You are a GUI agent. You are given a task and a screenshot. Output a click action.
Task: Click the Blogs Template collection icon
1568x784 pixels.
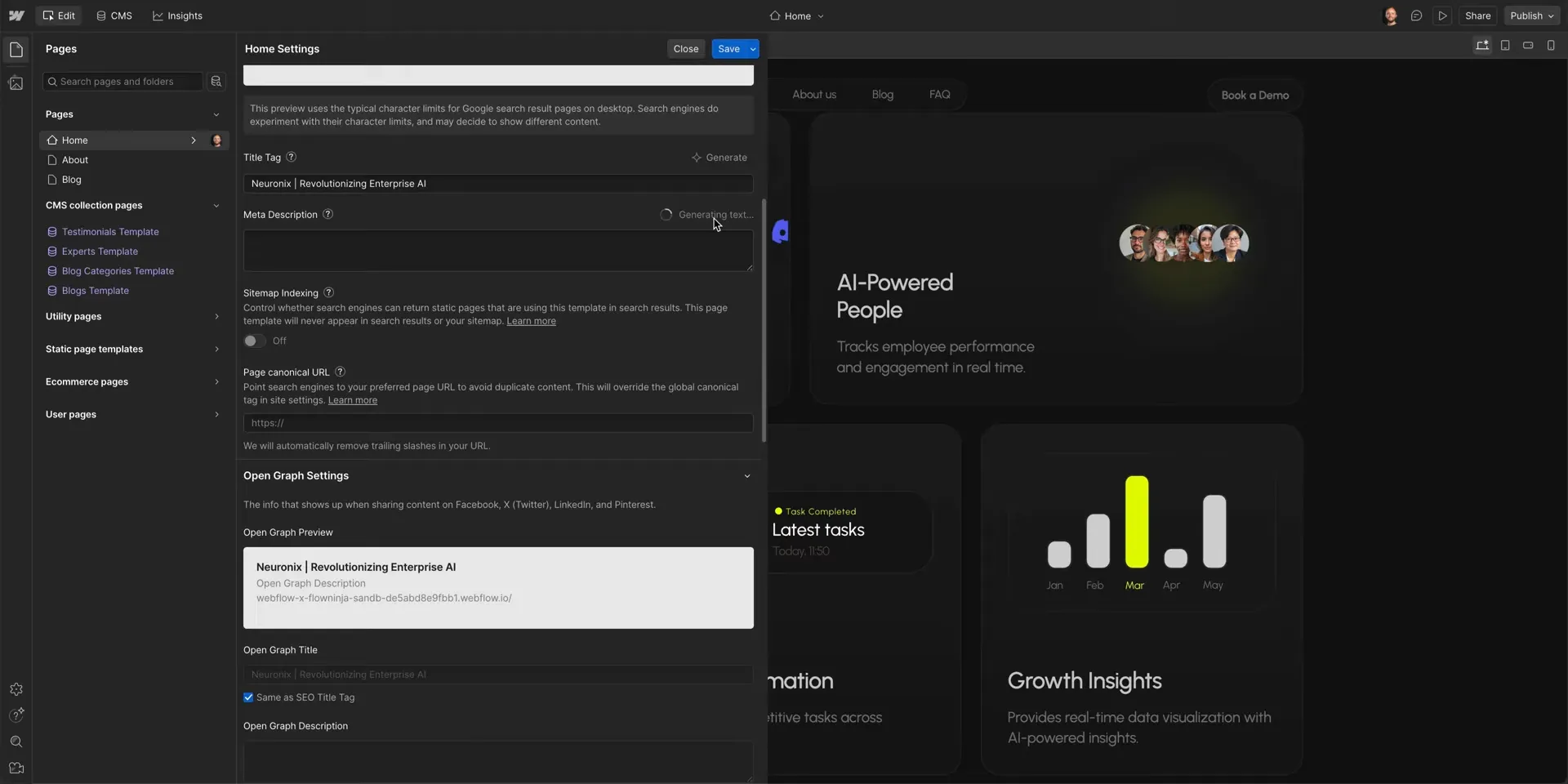[x=52, y=291]
